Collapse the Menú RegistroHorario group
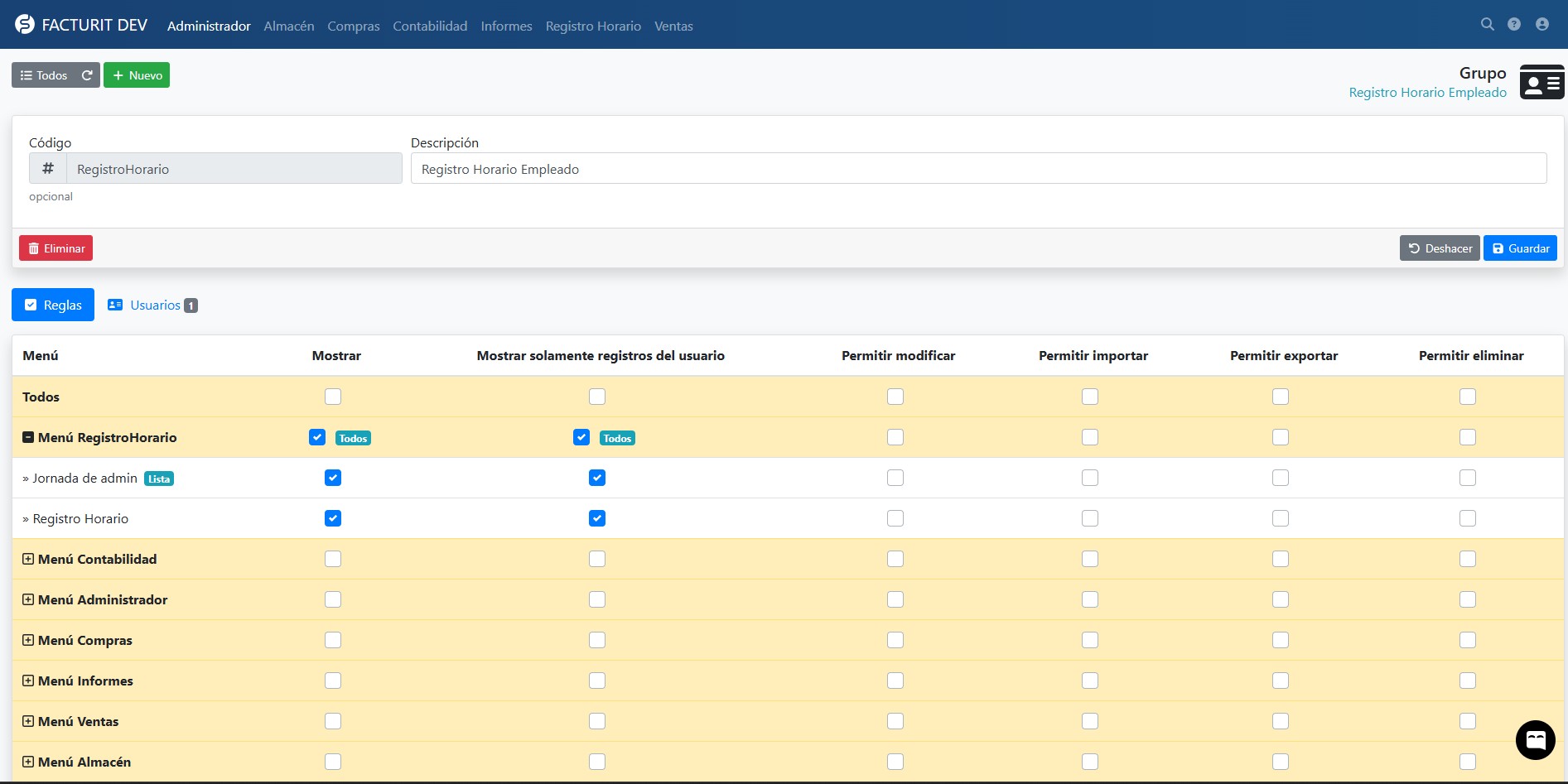The height and width of the screenshot is (784, 1568). tap(28, 437)
